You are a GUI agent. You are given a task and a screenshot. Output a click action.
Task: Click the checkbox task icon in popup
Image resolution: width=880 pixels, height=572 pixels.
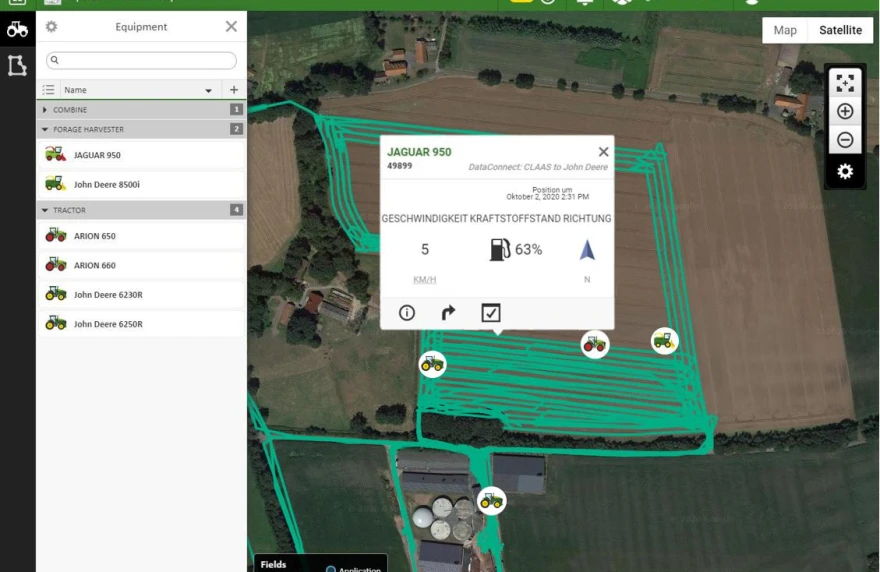click(491, 313)
